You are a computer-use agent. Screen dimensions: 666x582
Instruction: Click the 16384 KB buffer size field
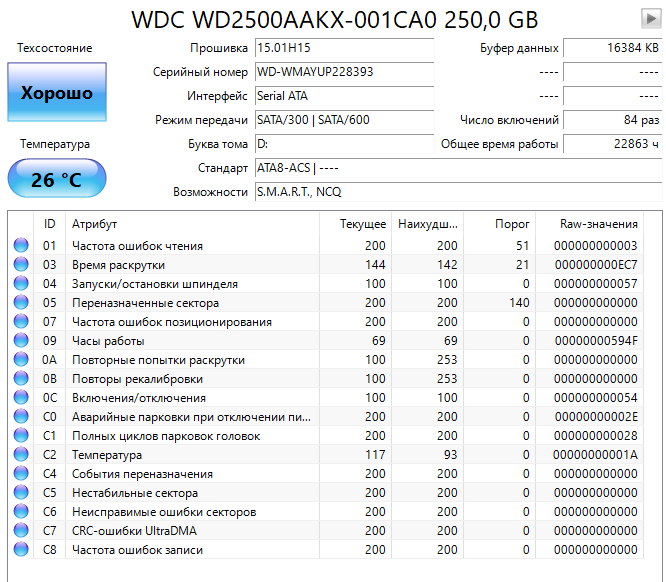tap(612, 48)
